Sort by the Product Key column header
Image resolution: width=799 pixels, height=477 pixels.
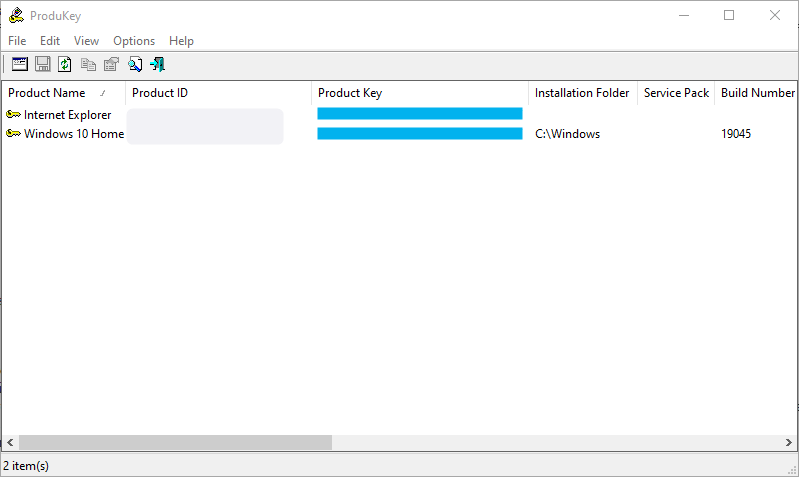[x=350, y=93]
